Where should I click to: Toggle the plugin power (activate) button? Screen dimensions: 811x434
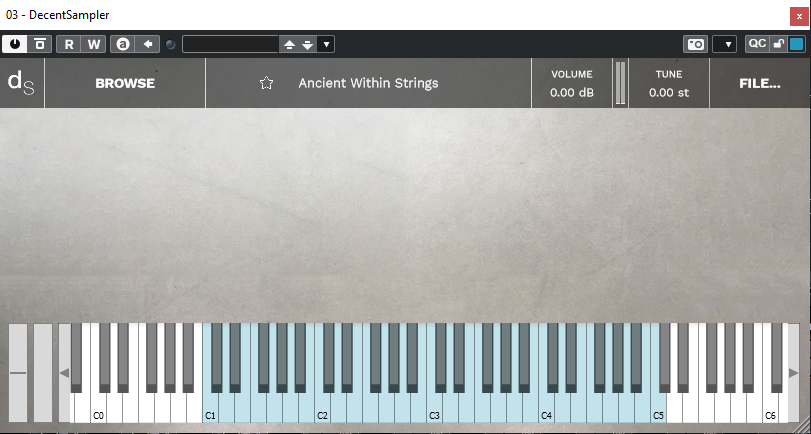(x=14, y=44)
